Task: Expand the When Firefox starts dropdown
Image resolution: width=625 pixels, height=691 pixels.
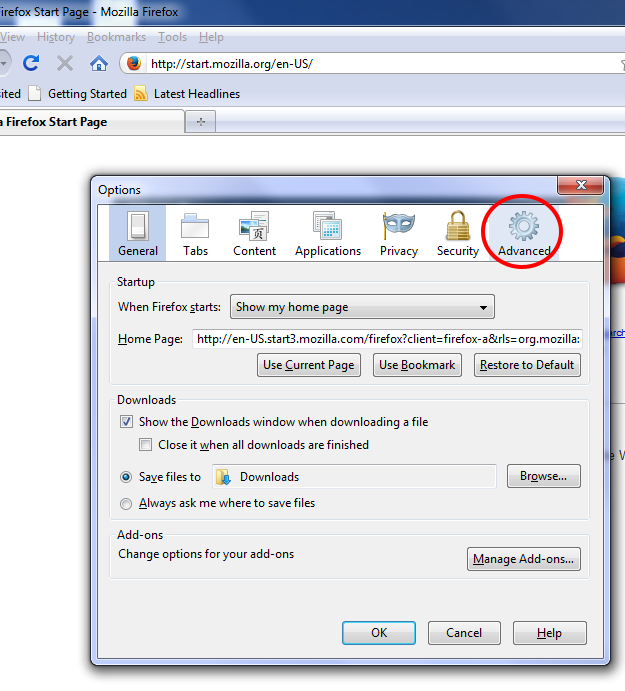Action: (x=362, y=307)
